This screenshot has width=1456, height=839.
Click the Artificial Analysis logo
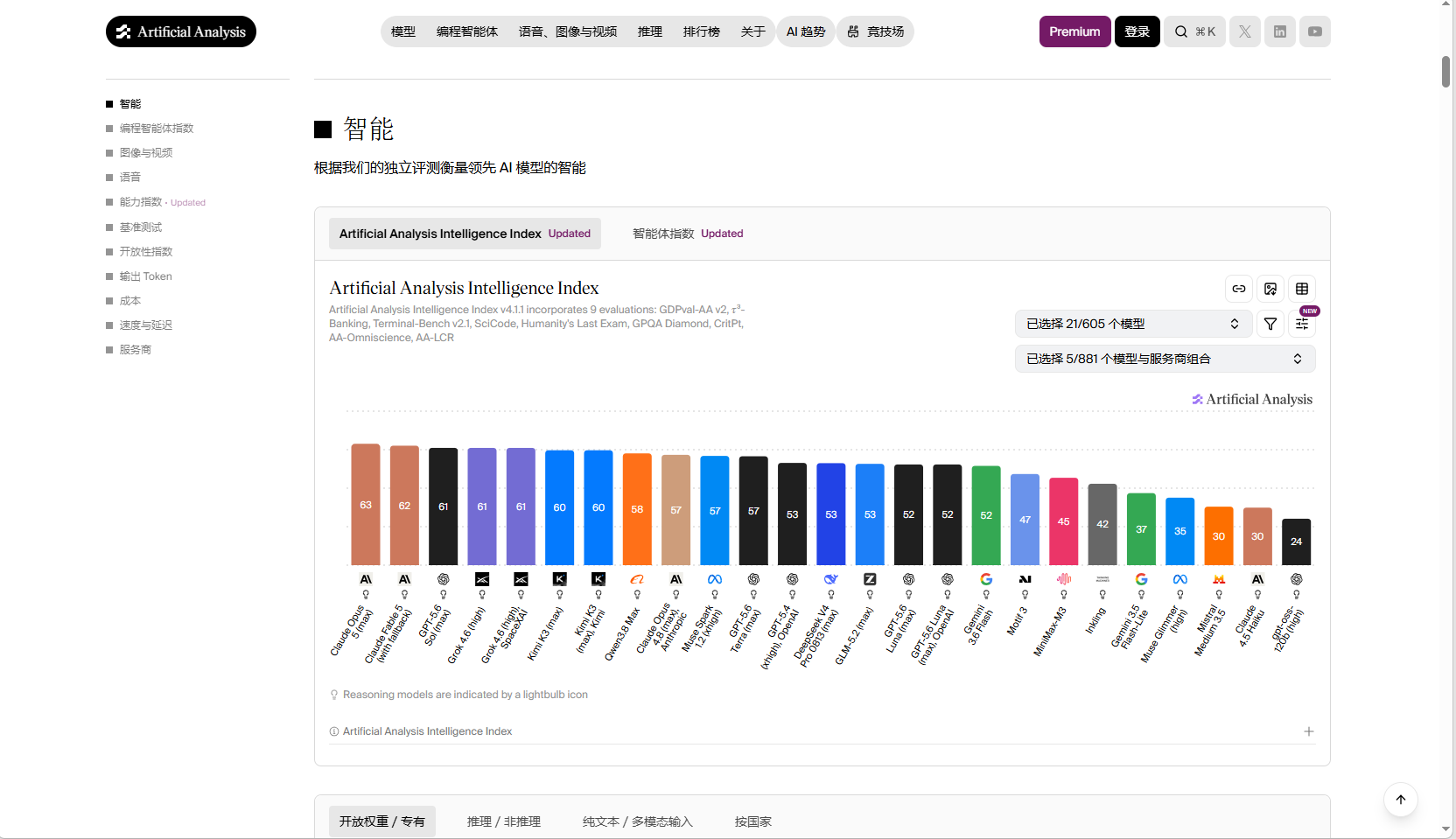point(181,31)
